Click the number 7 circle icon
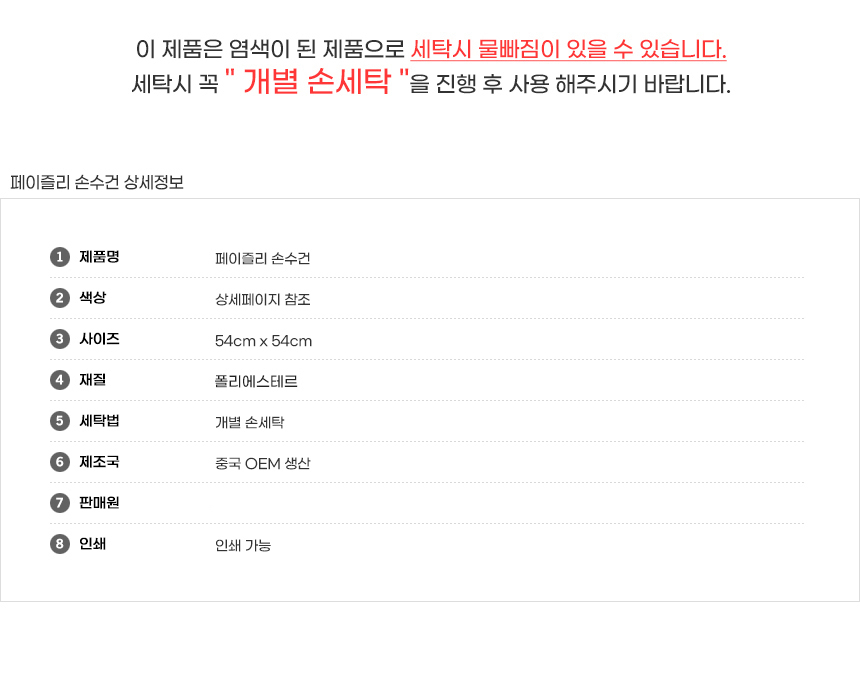 pos(60,503)
